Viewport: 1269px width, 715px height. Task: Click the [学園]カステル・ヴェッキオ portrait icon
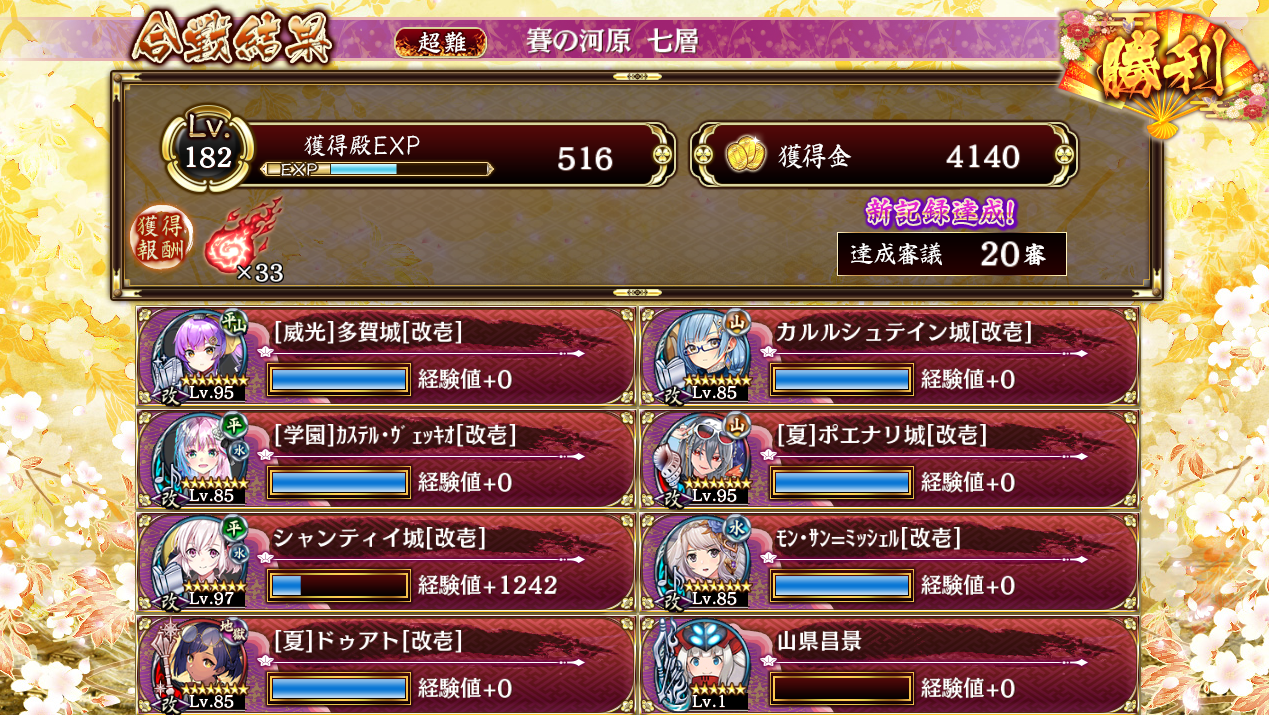(x=200, y=459)
